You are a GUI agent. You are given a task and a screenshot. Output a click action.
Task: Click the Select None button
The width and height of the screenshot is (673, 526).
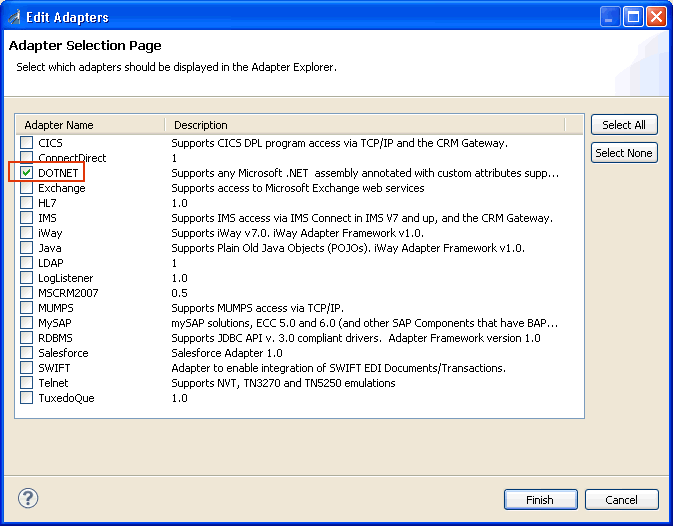[x=624, y=153]
